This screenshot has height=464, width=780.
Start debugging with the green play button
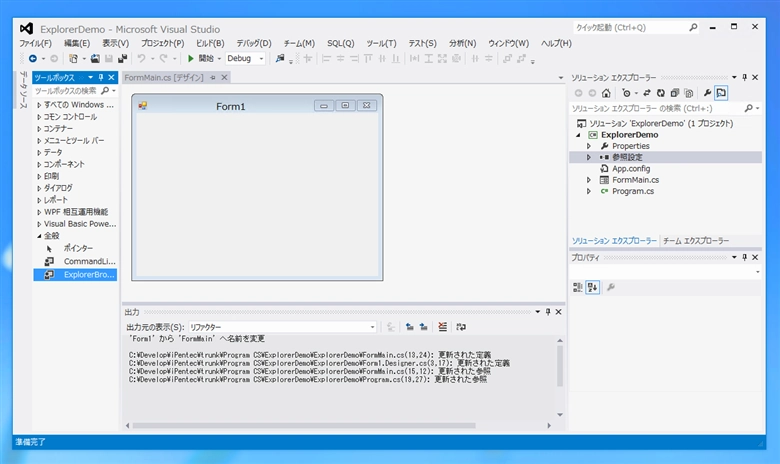coord(191,59)
